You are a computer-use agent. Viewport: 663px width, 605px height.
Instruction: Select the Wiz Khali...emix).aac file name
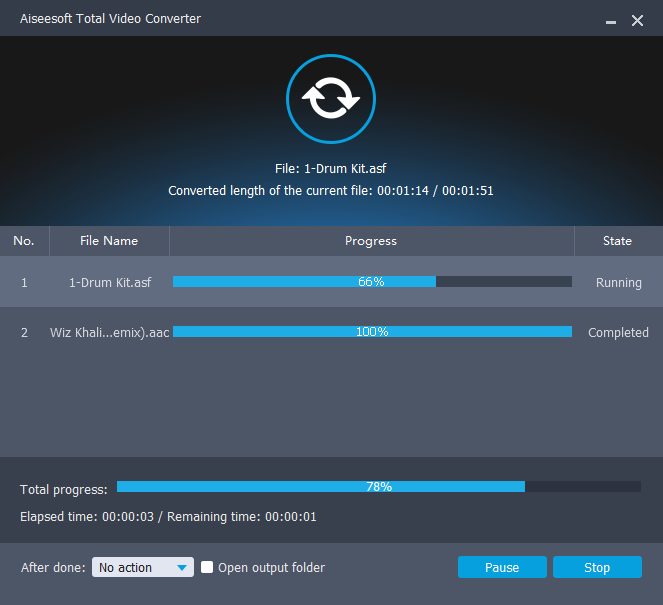110,332
